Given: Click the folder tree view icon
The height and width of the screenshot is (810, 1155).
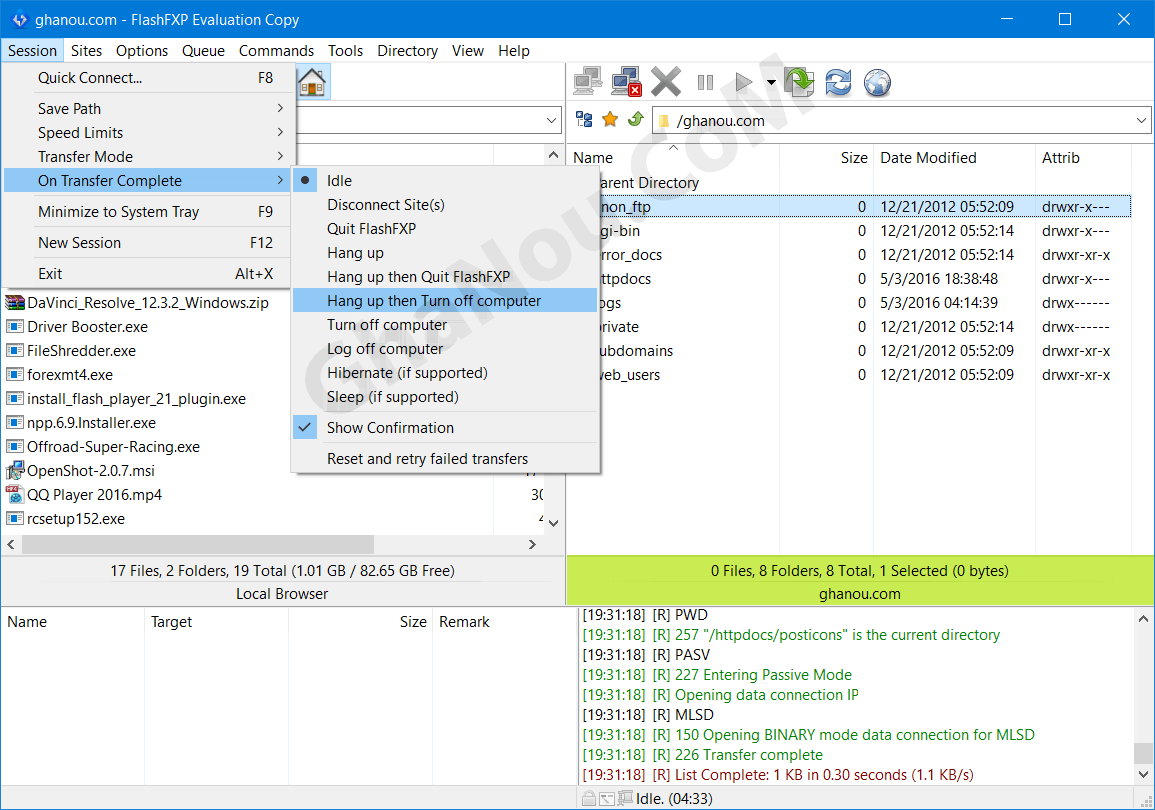Looking at the screenshot, I should coord(584,119).
